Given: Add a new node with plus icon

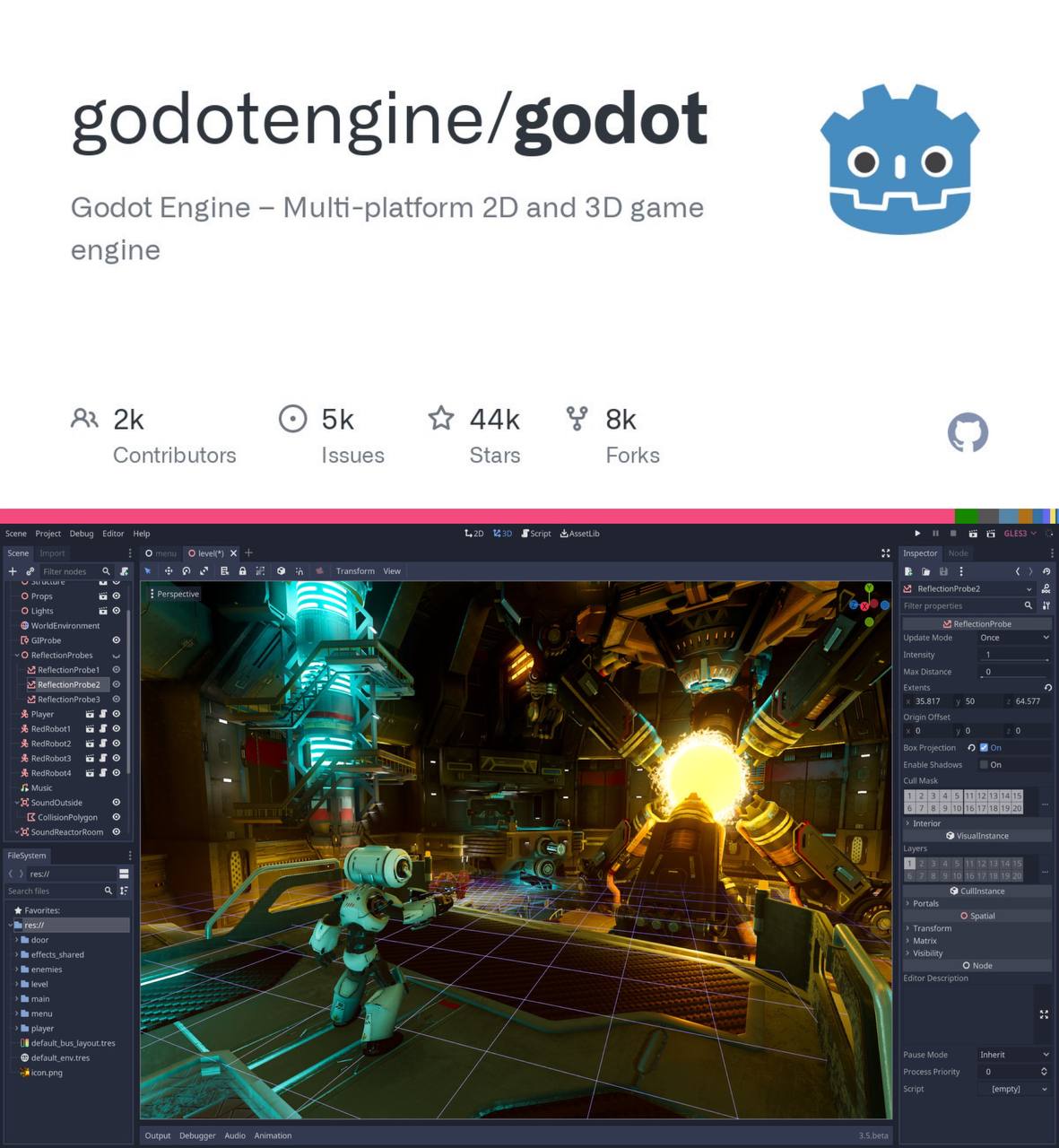Looking at the screenshot, I should click(x=13, y=571).
